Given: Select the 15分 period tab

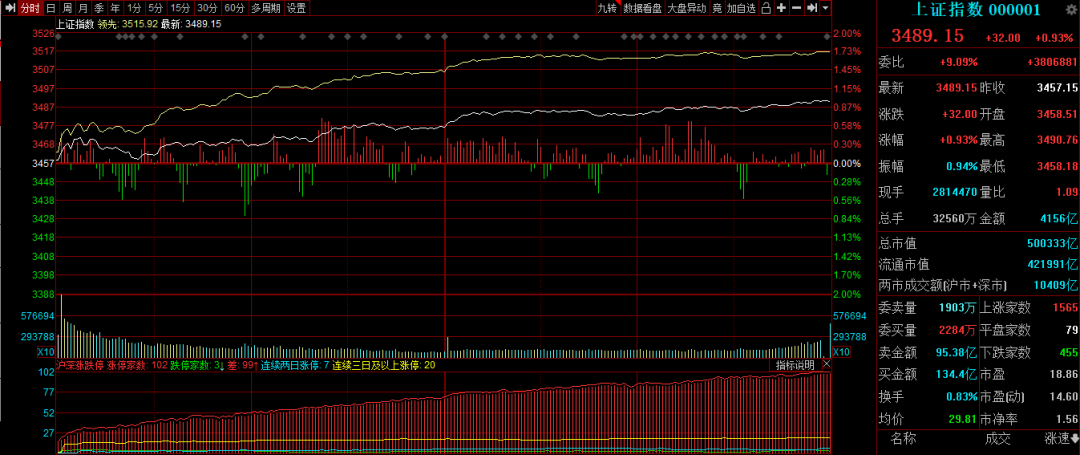Looking at the screenshot, I should point(180,8).
